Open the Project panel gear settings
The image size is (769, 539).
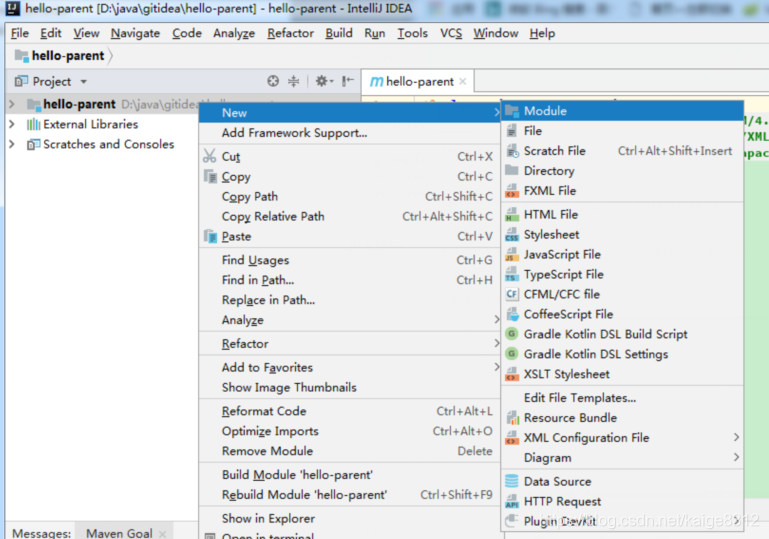(x=323, y=81)
